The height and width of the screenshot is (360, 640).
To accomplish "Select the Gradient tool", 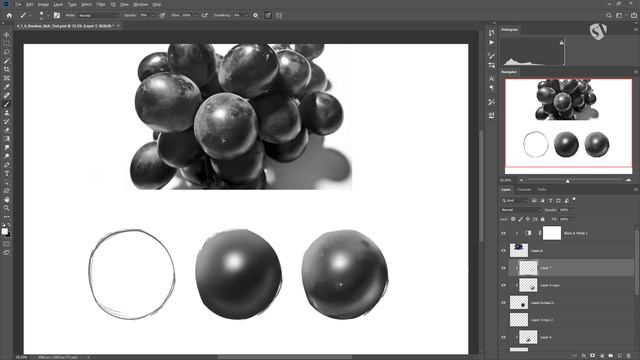I will 7,139.
